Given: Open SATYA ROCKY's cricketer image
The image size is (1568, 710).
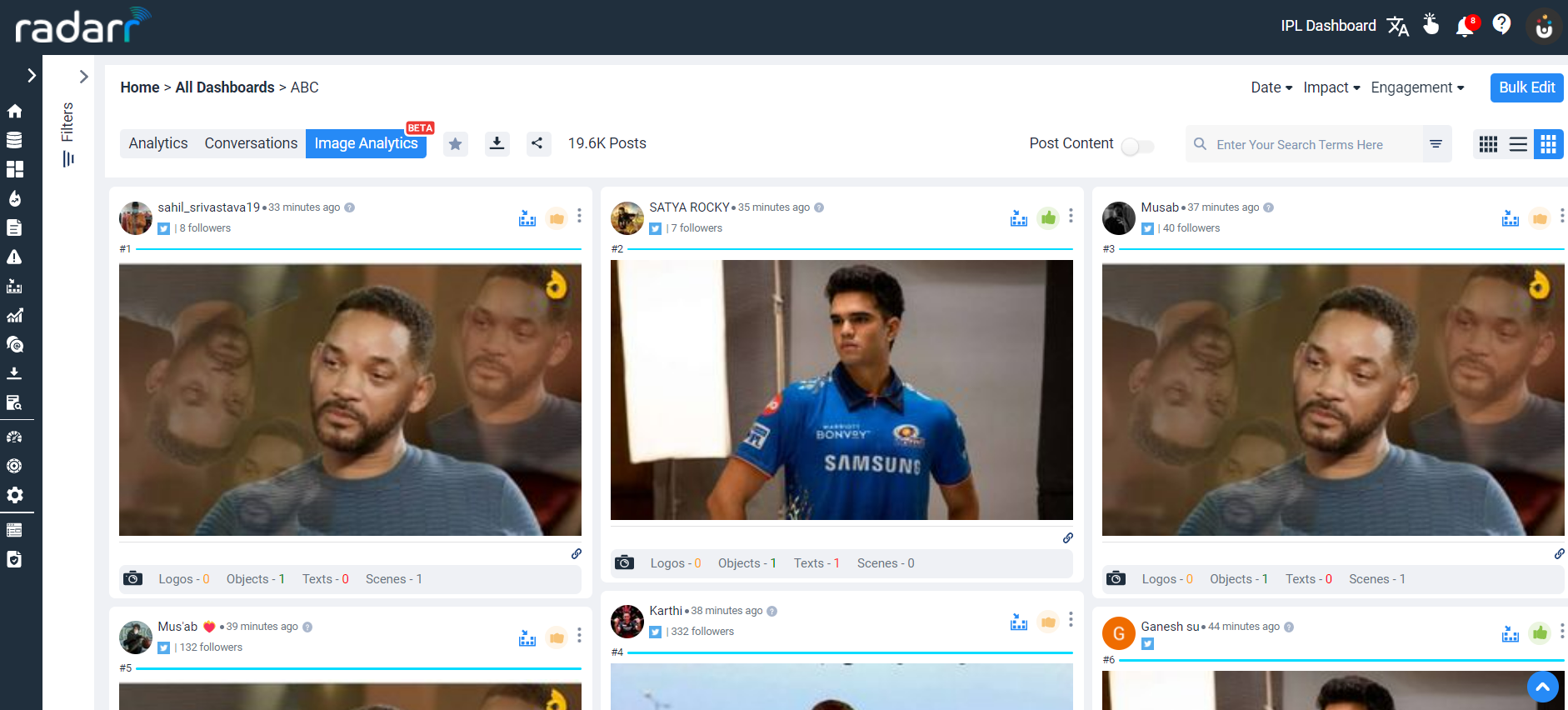Looking at the screenshot, I should pyautogui.click(x=841, y=390).
